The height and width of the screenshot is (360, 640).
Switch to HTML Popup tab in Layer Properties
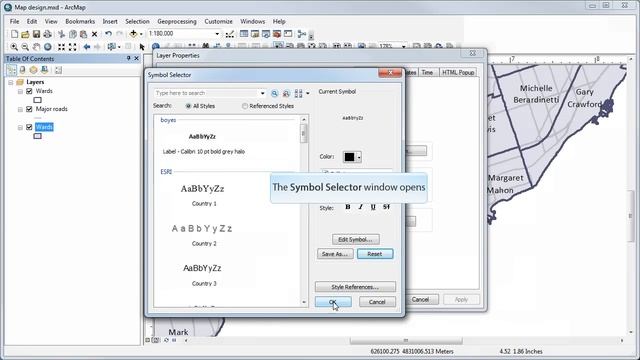pyautogui.click(x=458, y=72)
